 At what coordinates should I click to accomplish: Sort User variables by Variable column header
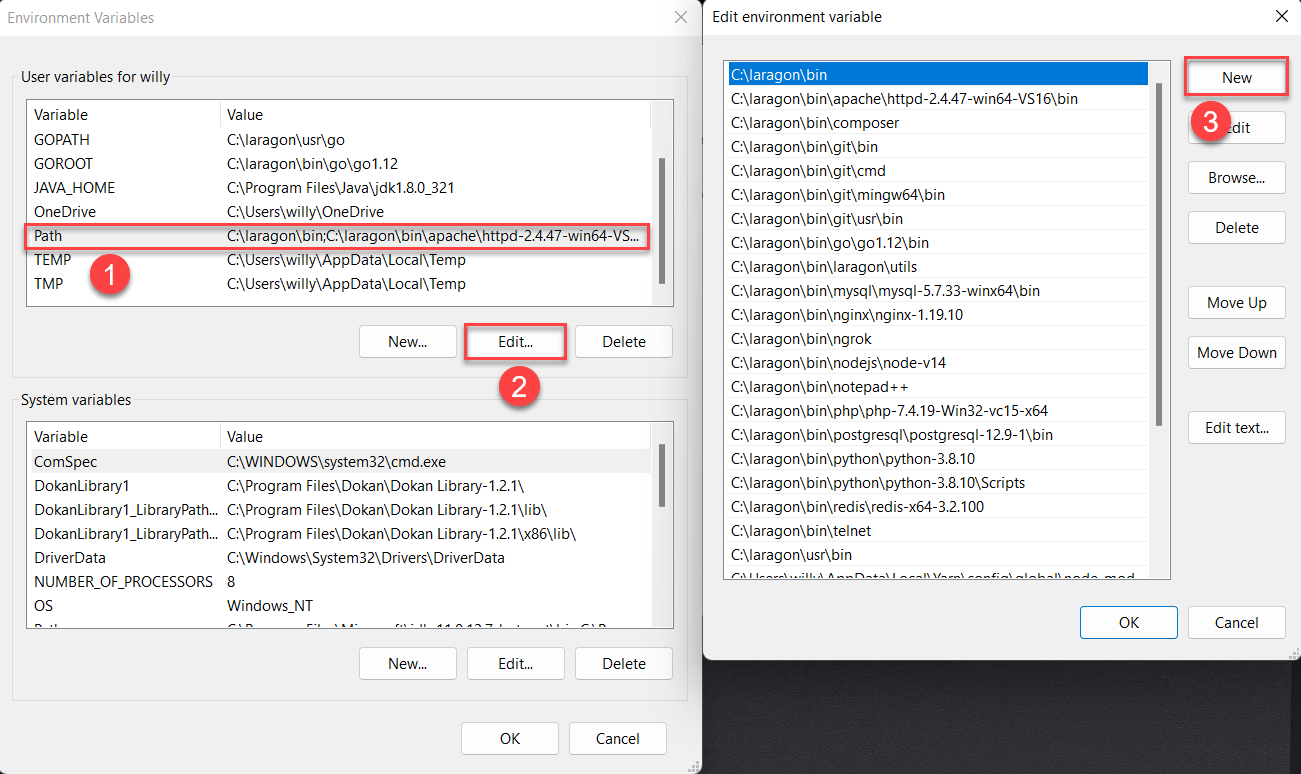(x=123, y=115)
